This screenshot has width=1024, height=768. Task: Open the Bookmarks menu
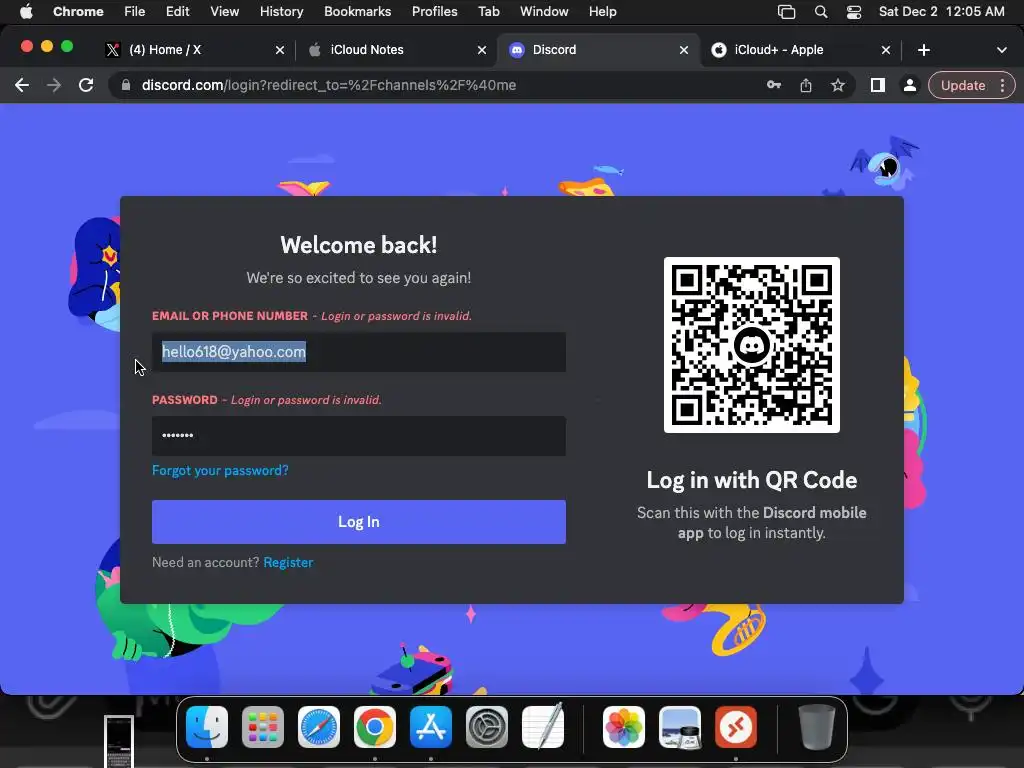click(x=357, y=12)
